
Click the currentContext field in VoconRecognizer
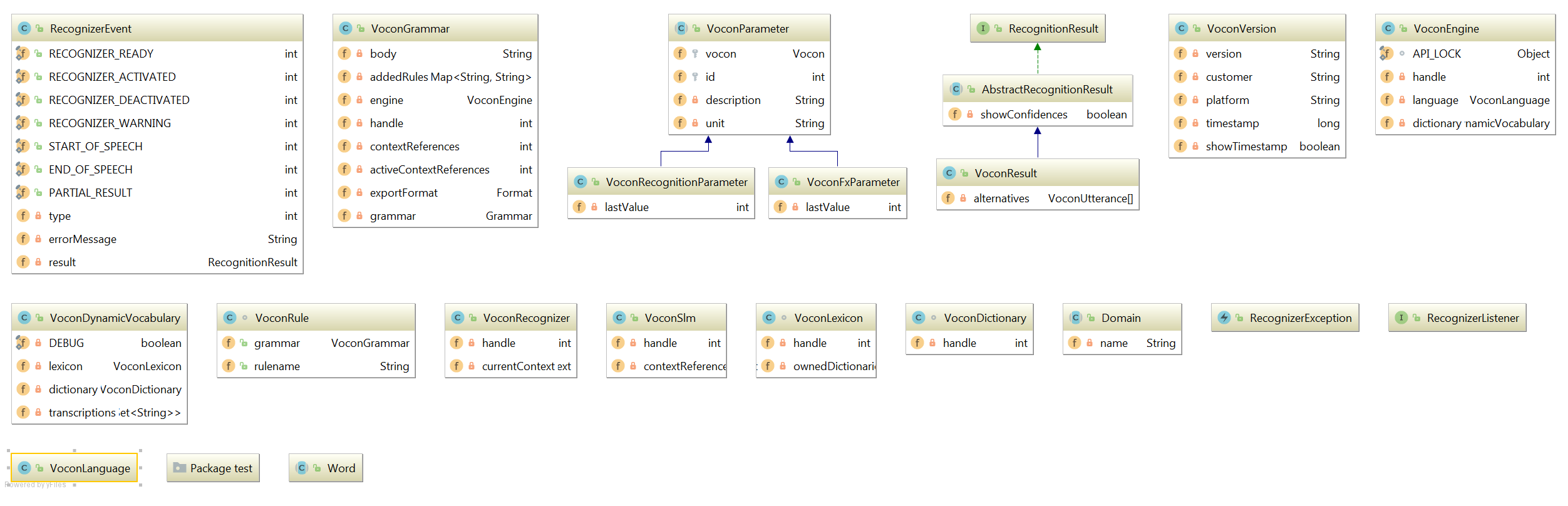(x=511, y=366)
